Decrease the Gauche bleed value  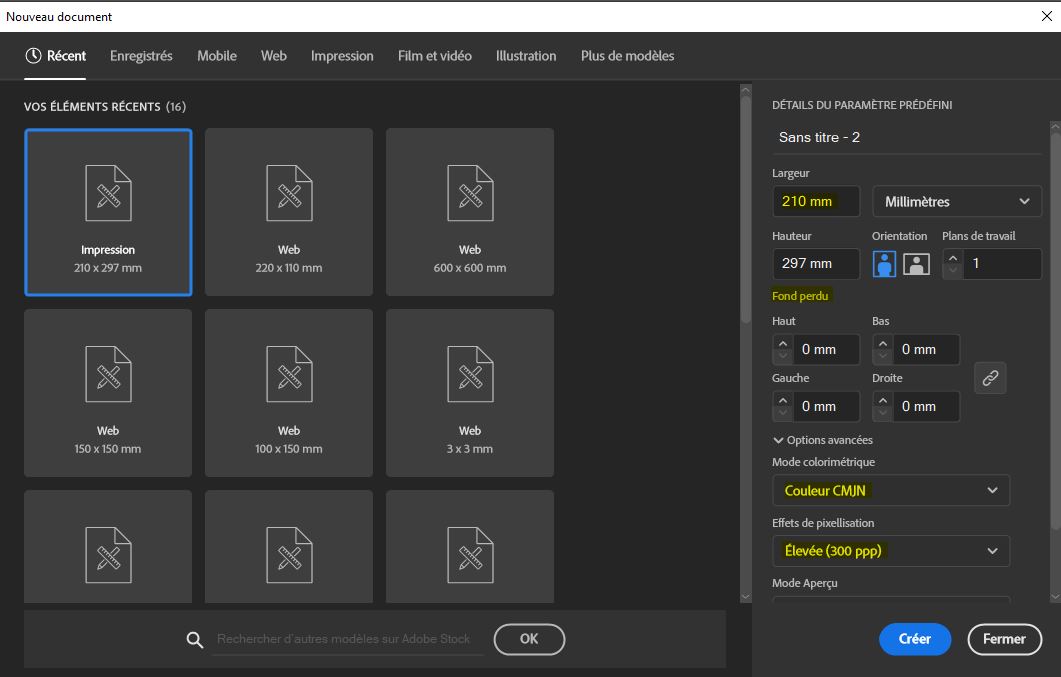tap(783, 413)
